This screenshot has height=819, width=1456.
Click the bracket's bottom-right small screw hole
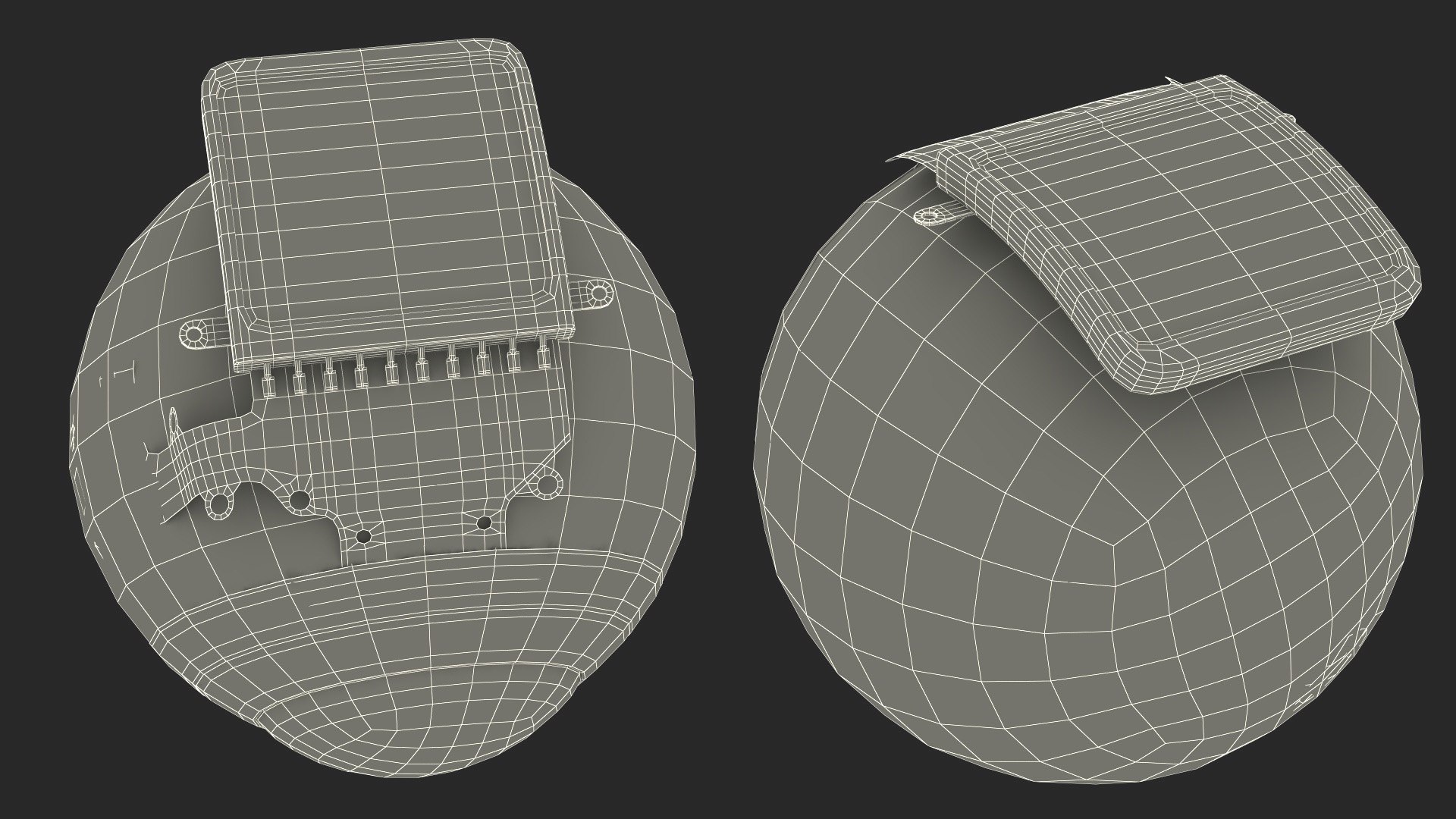point(483,522)
